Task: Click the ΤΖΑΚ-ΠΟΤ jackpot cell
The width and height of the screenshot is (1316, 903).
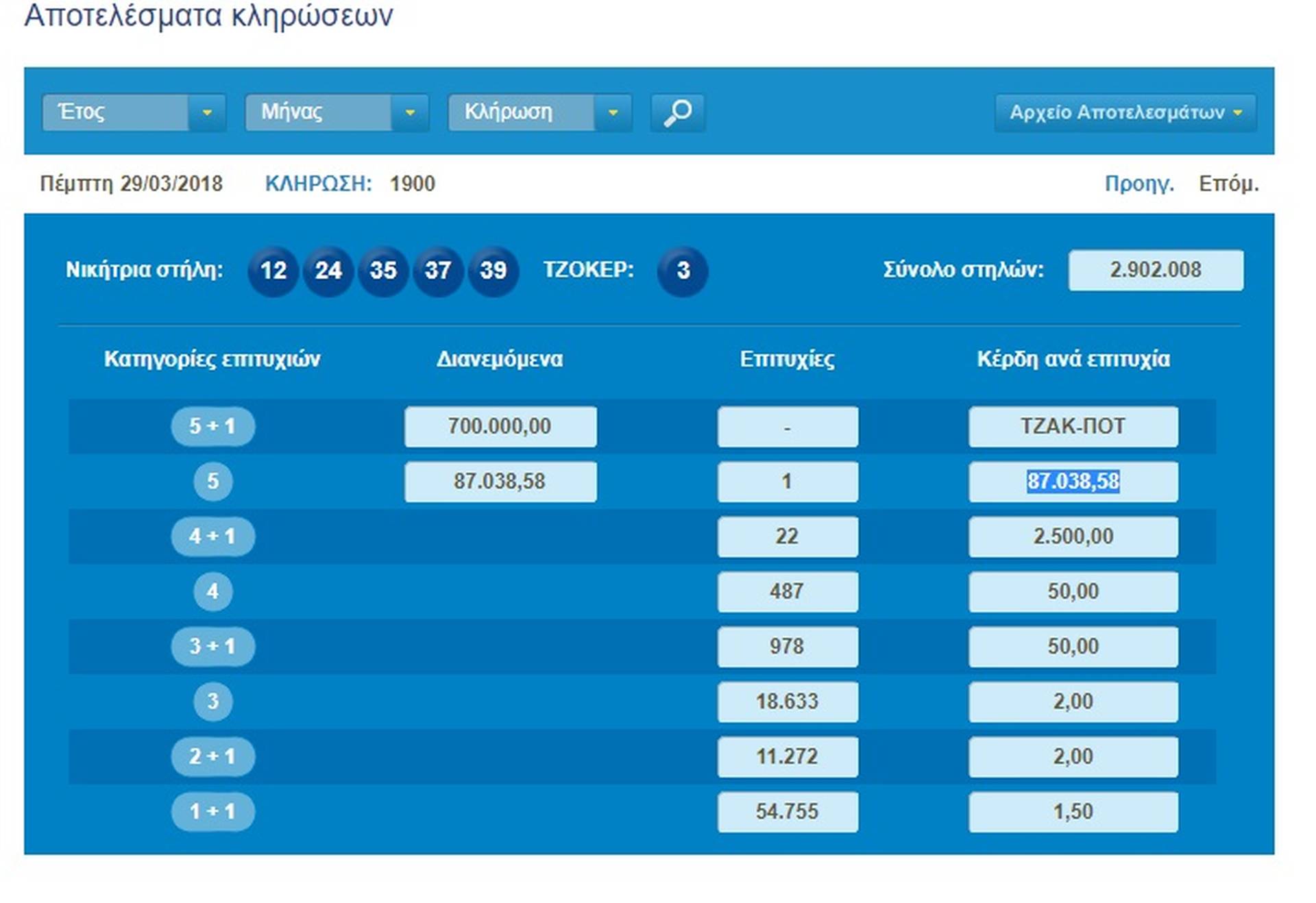Action: (x=1073, y=426)
